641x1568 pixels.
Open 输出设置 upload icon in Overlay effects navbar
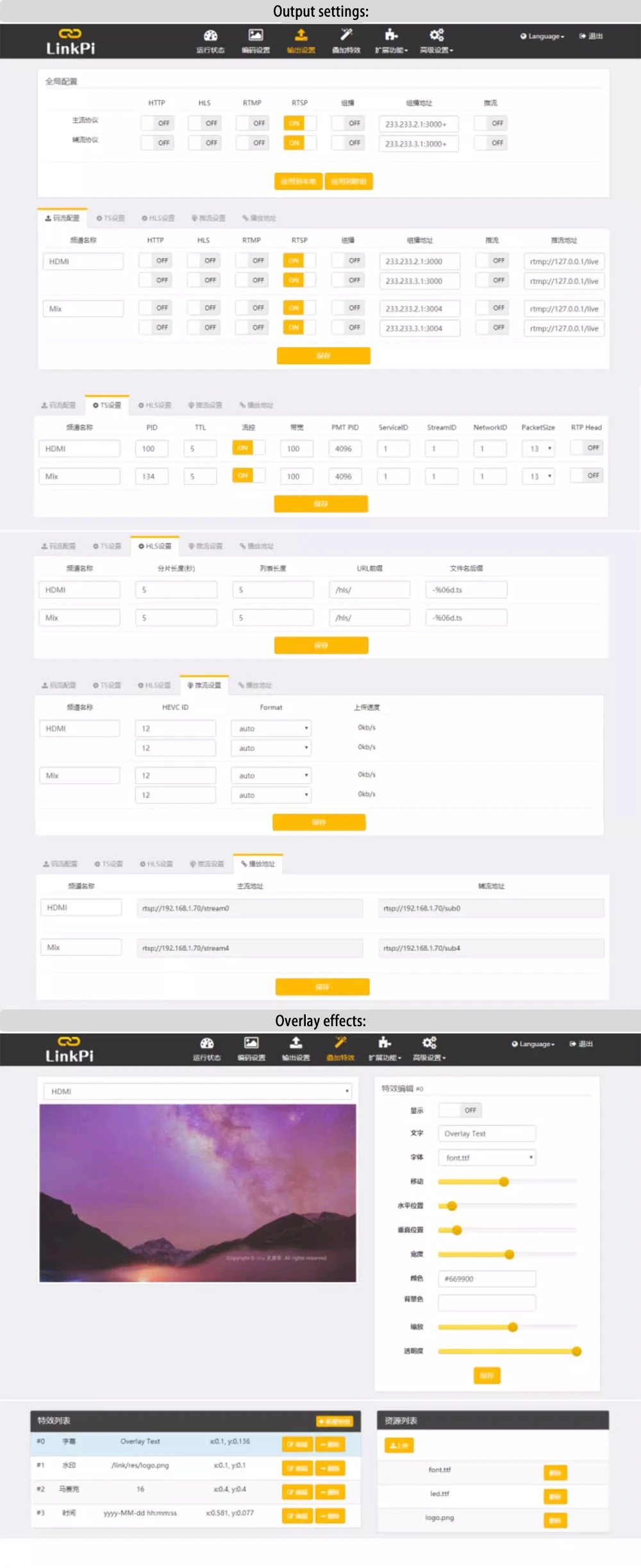(x=296, y=1042)
